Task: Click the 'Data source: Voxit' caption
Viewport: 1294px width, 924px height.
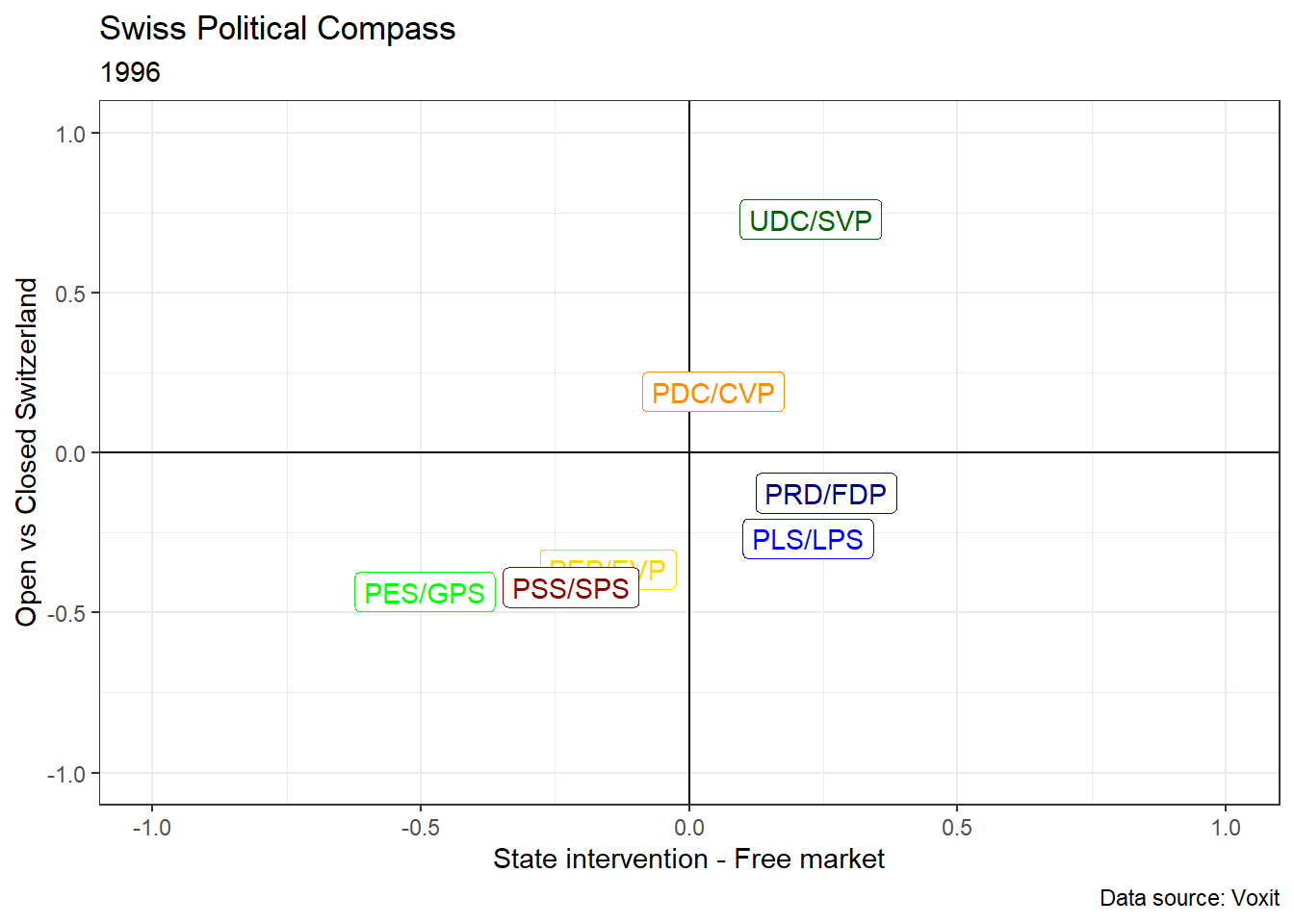Action: (x=1189, y=898)
